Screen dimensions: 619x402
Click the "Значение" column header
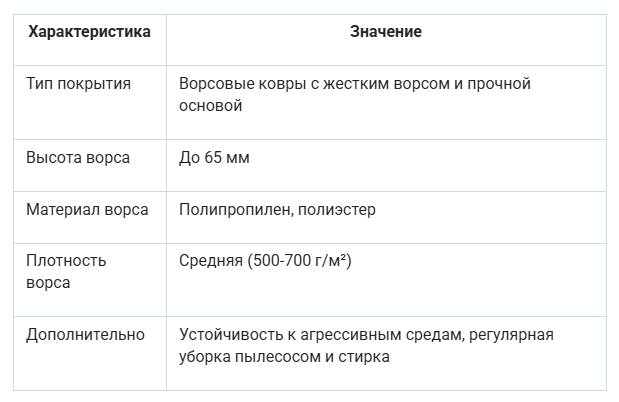tap(385, 32)
